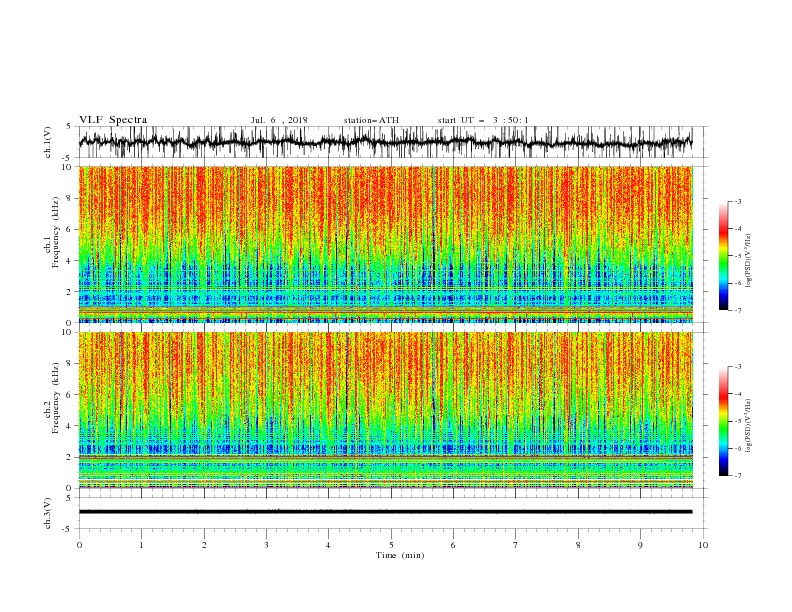The height and width of the screenshot is (612, 792).
Task: Click time axis tick label "5"
Action: point(391,545)
